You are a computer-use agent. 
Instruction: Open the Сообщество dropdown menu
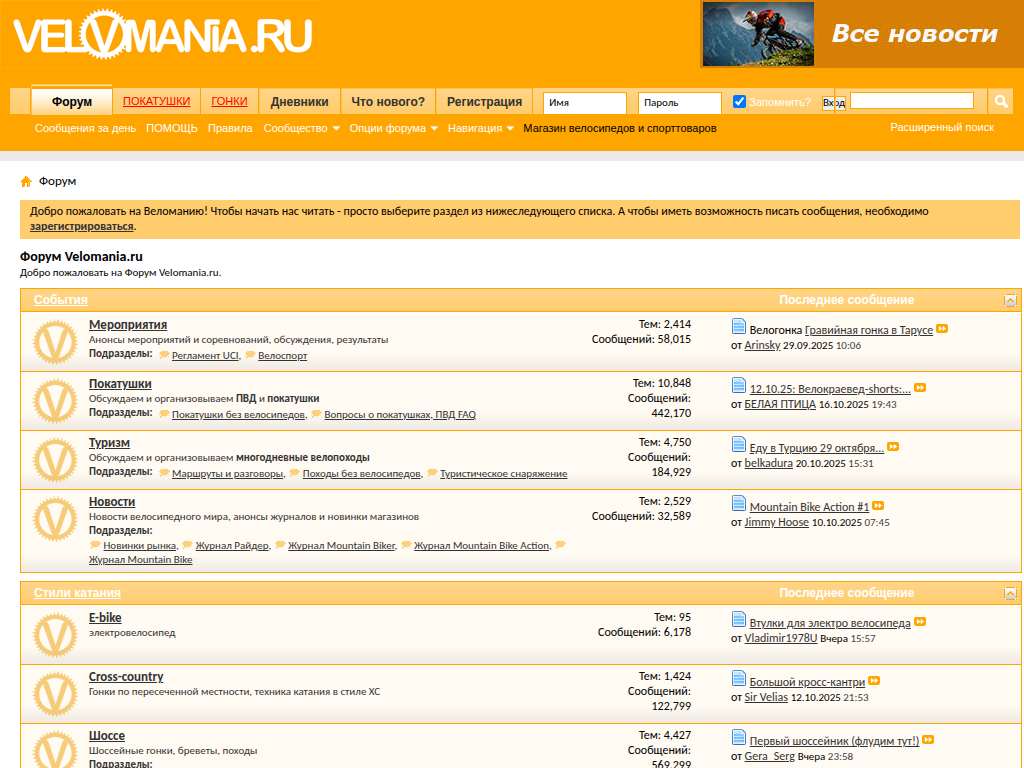click(x=301, y=128)
